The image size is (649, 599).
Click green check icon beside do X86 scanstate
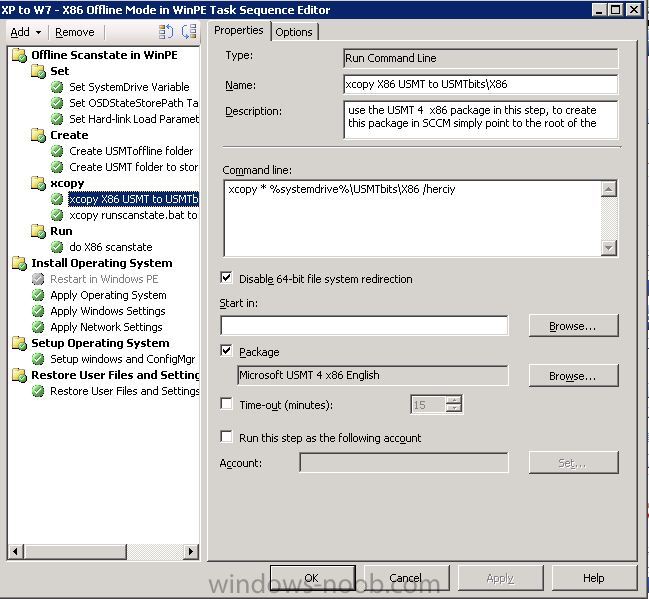(x=57, y=247)
